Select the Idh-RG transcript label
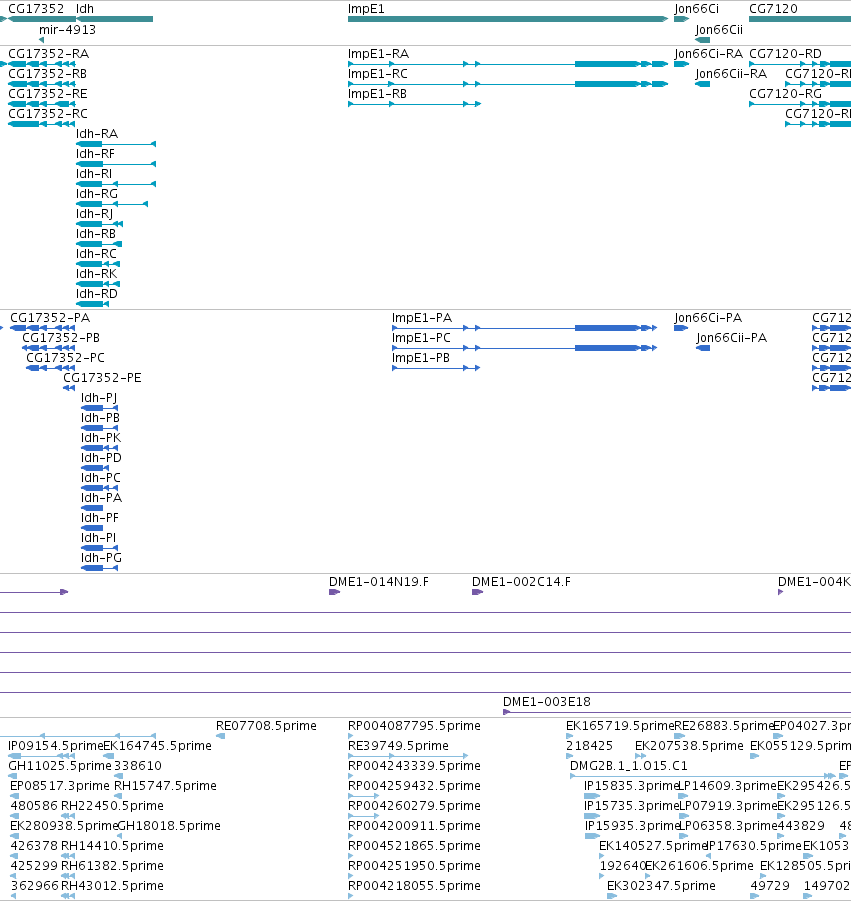 point(97,194)
